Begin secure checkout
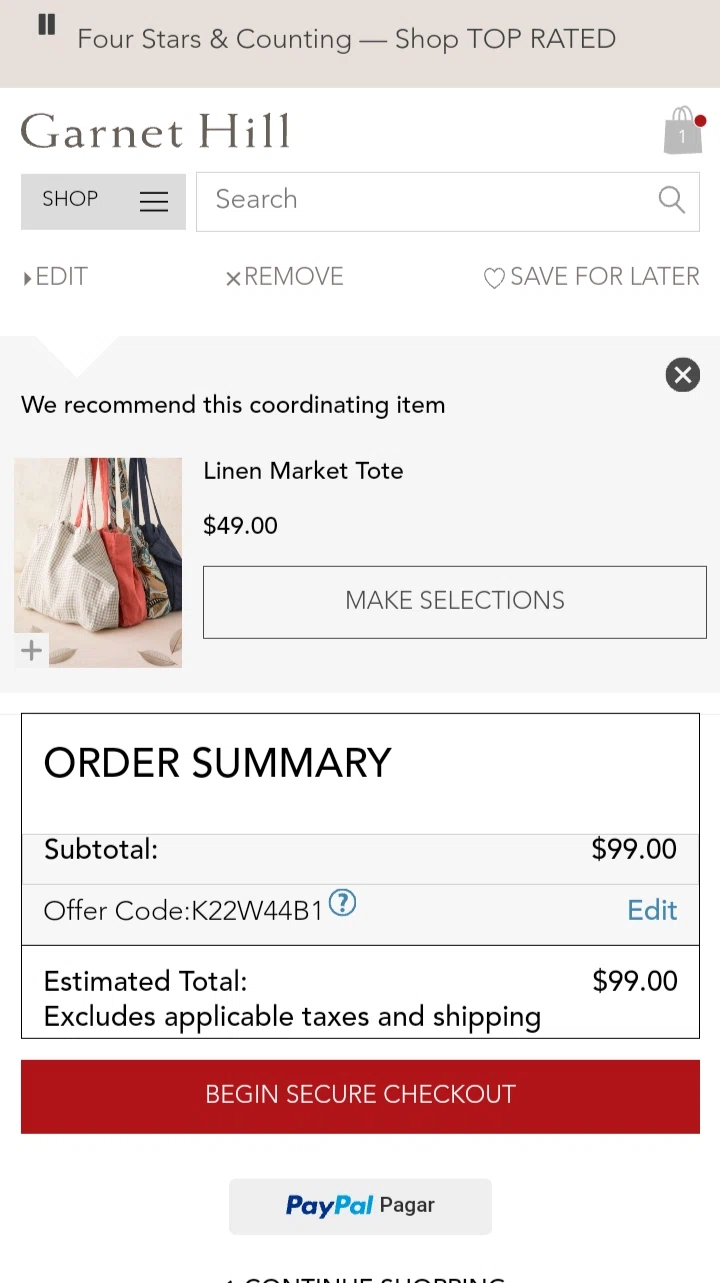Viewport: 720px width, 1283px height. 360,1095
